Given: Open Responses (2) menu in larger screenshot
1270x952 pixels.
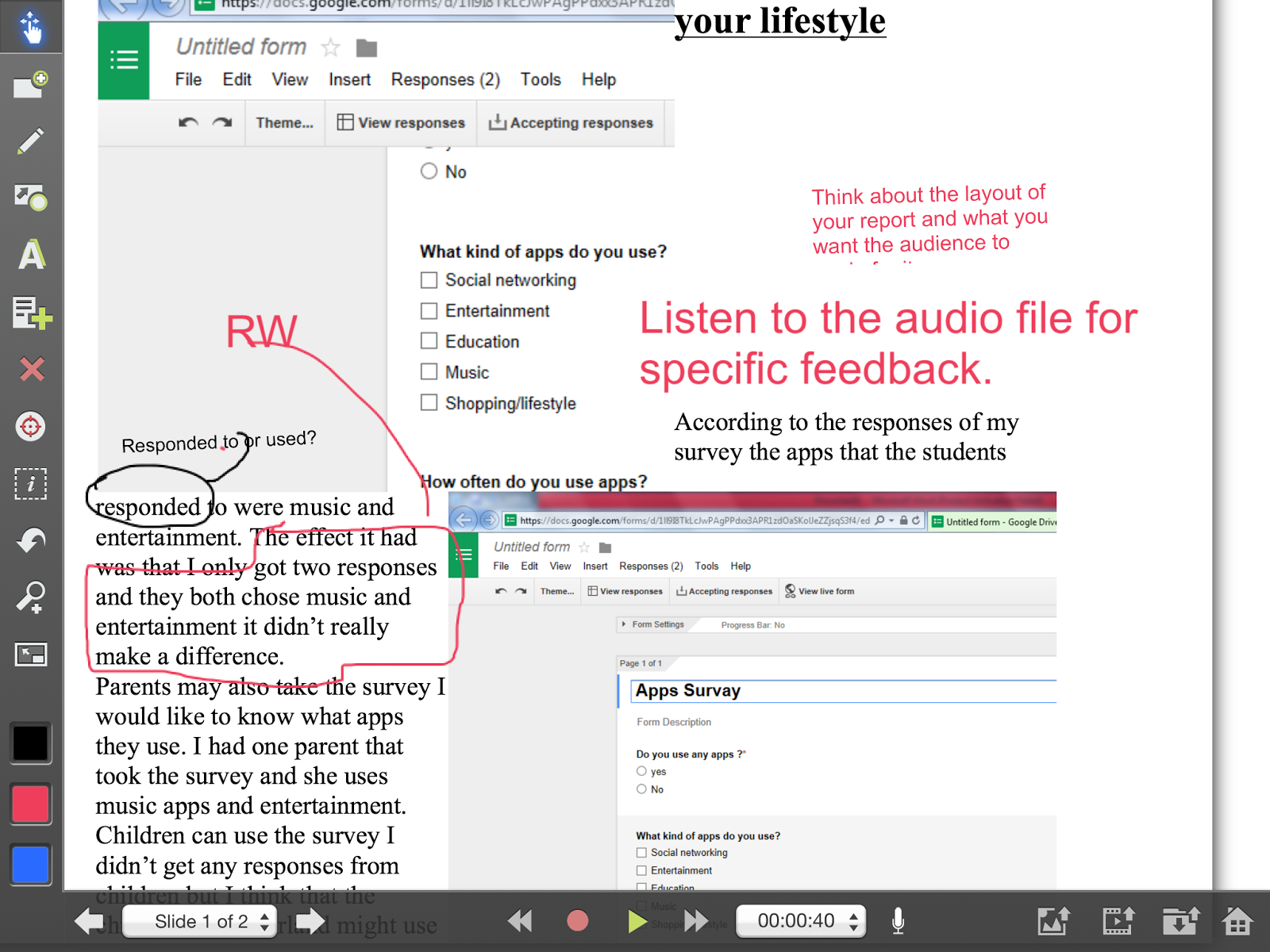Looking at the screenshot, I should pos(445,80).
